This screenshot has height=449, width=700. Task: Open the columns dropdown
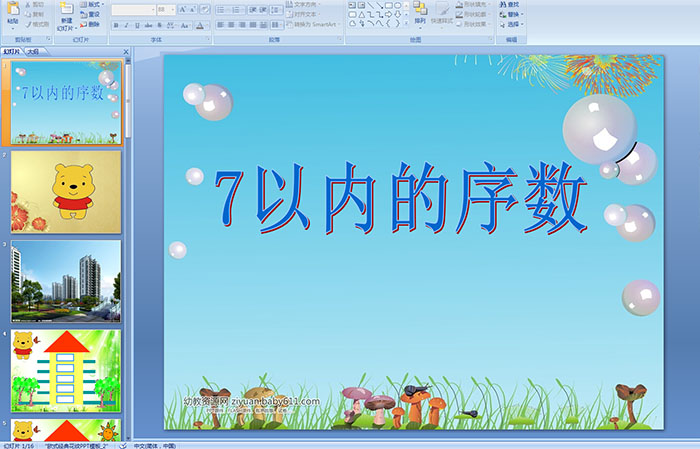point(277,25)
